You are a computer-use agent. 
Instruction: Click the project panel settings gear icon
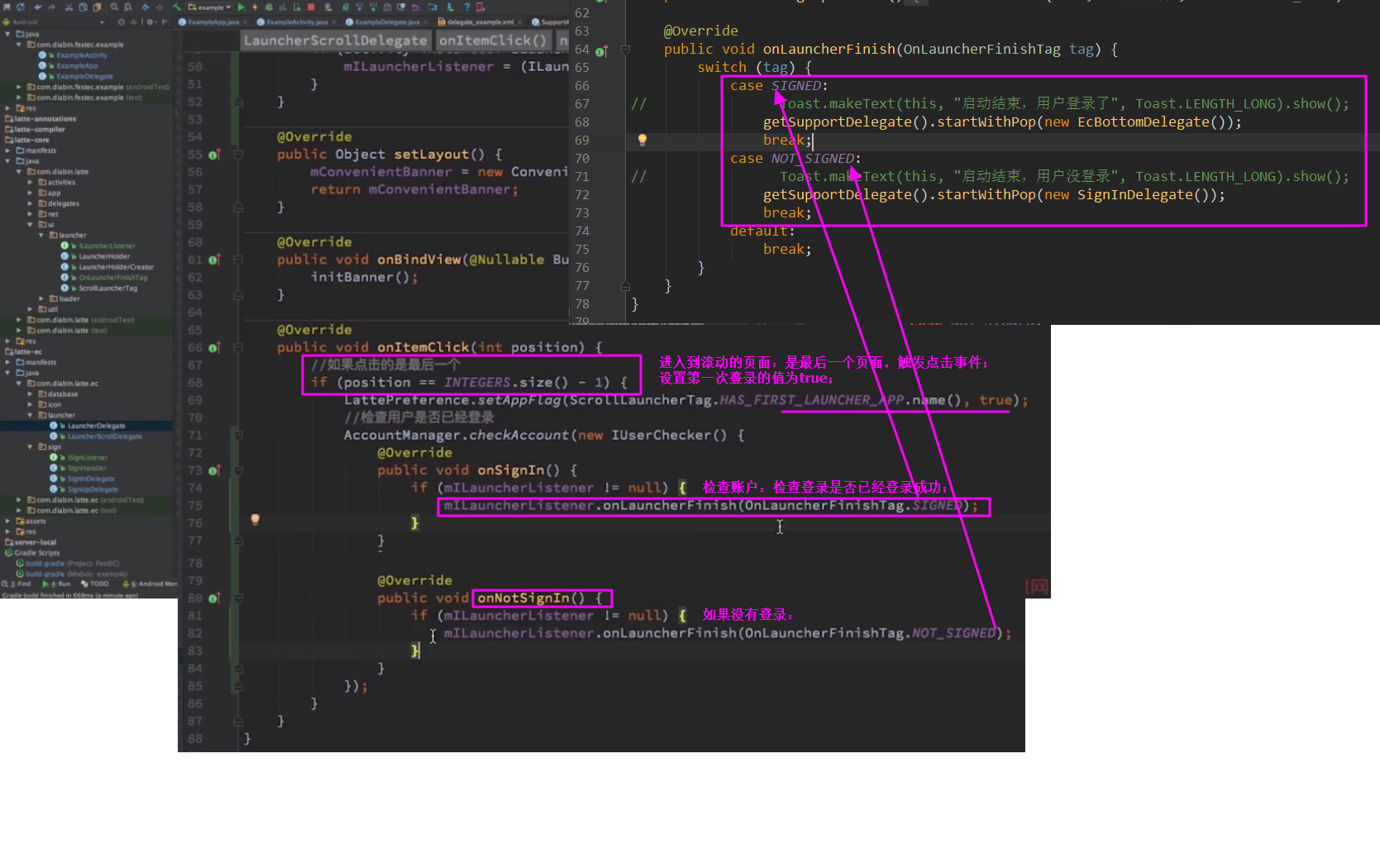150,21
